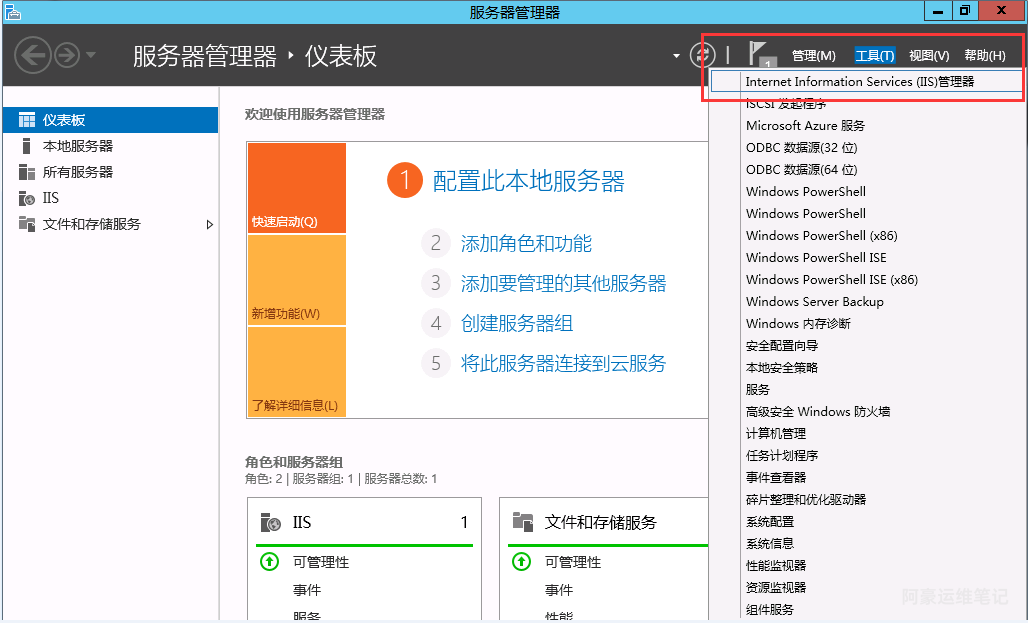
Task: Select IIS in the left sidebar
Action: point(50,198)
